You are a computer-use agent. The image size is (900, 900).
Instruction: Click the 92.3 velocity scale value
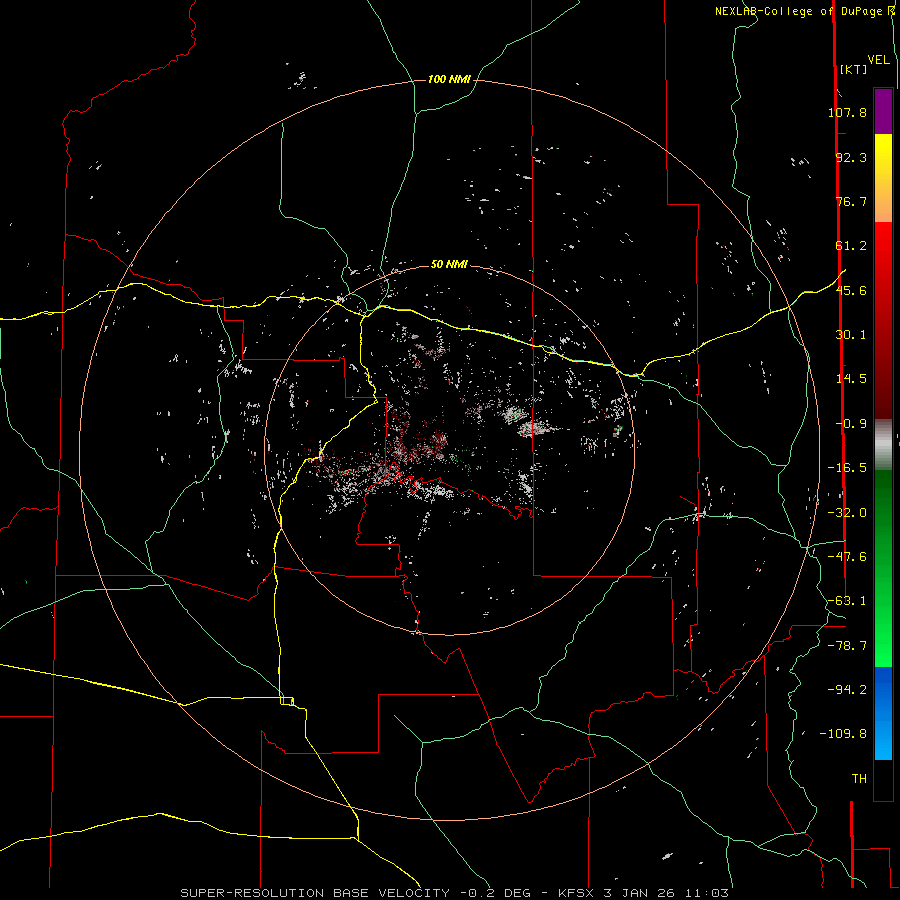coord(851,157)
